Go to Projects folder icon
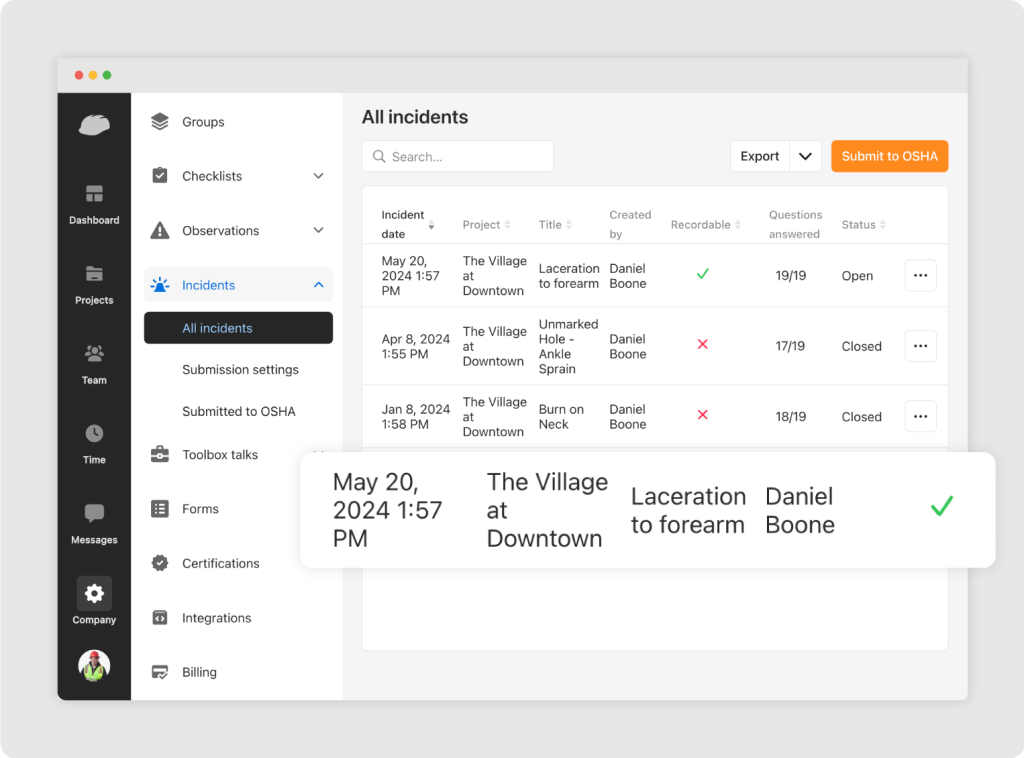1024x758 pixels. [94, 274]
